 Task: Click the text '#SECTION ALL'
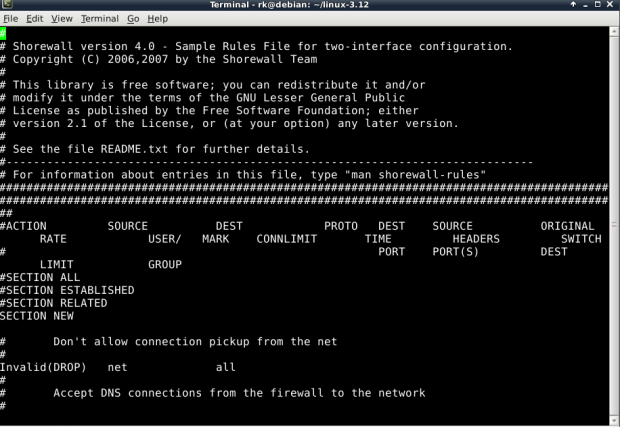point(40,277)
